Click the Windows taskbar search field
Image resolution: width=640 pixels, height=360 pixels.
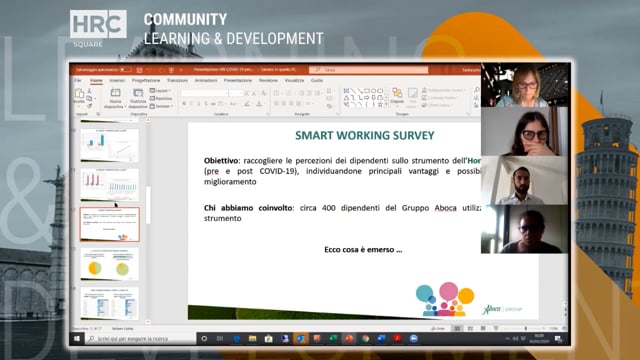(141, 338)
